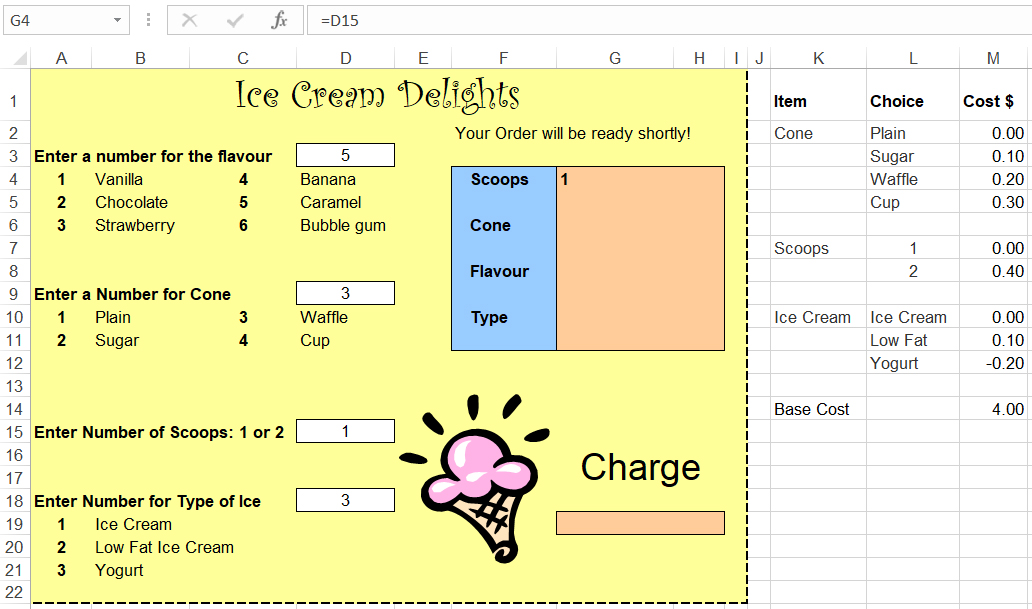This screenshot has height=609, width=1032.
Task: Select row 14 header
Action: [14, 409]
